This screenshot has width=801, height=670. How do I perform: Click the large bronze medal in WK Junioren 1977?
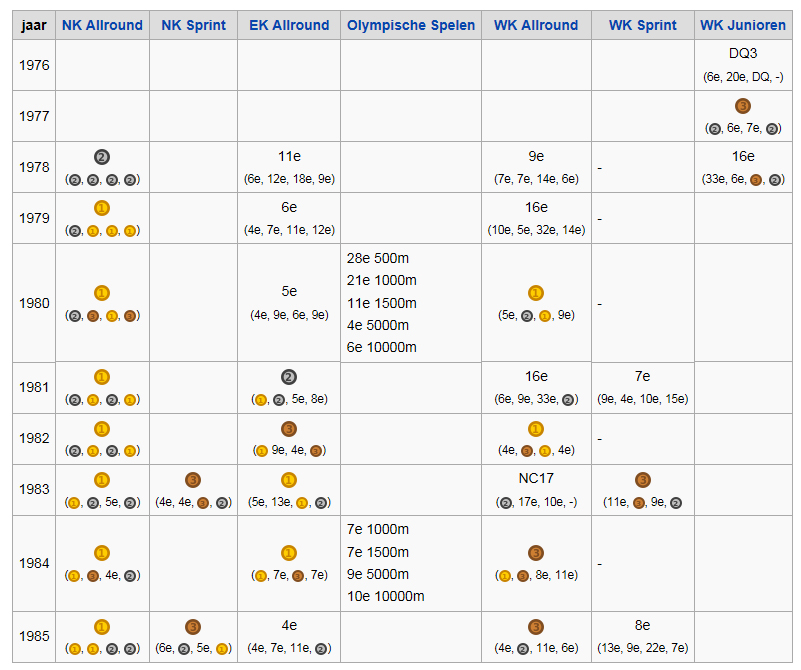tap(743, 106)
